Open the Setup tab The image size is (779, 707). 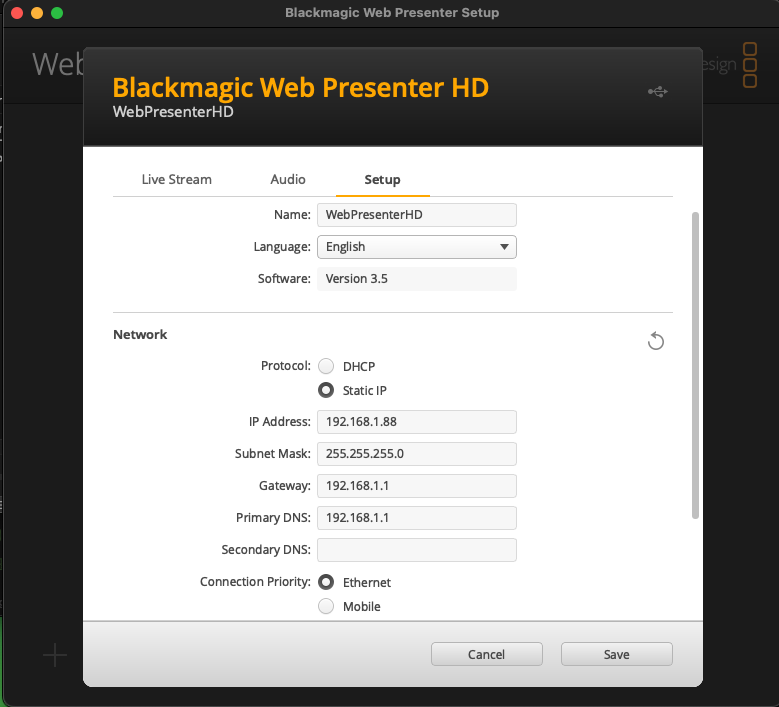coord(382,179)
